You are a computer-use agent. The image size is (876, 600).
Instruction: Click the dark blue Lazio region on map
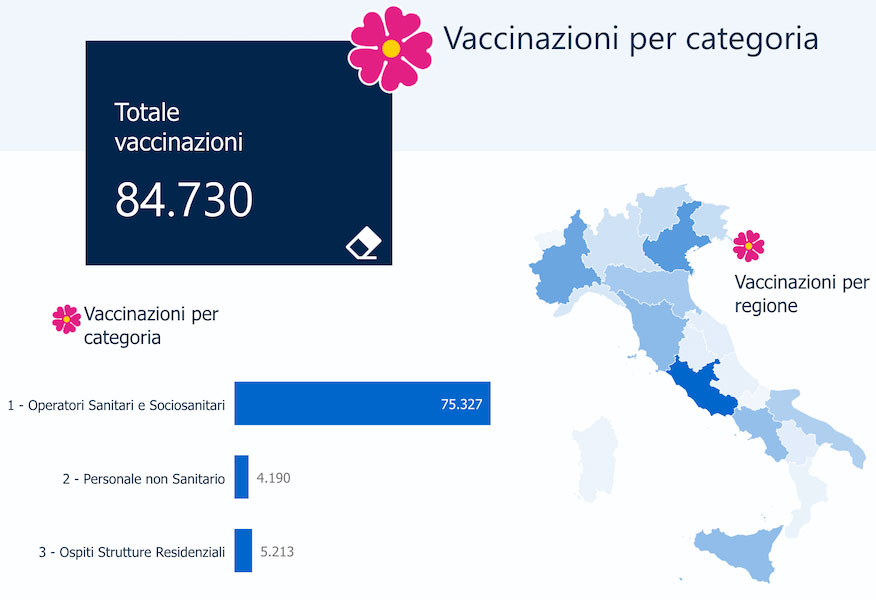coord(698,388)
